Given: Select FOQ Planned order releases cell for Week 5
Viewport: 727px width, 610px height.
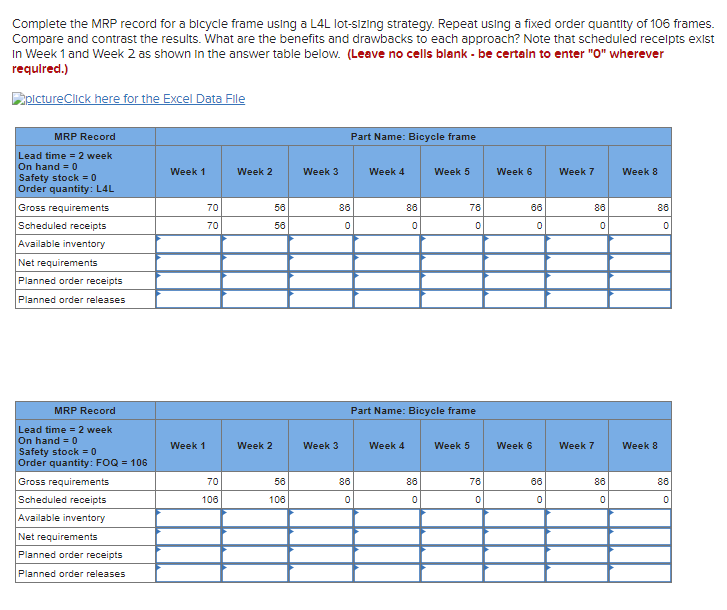Looking at the screenshot, I should click(452, 573).
